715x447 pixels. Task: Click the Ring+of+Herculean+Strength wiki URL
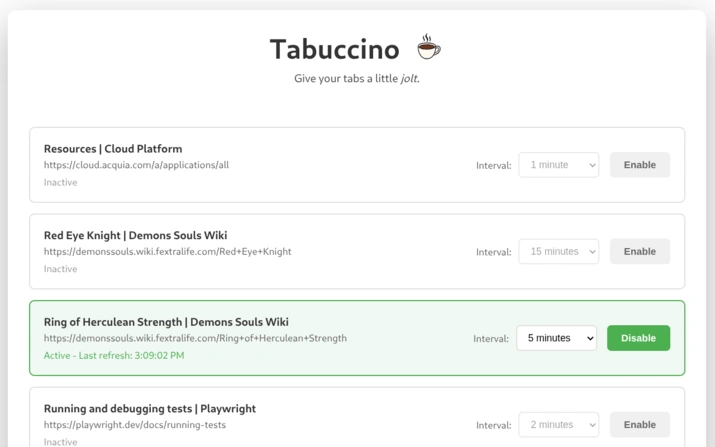[195, 338]
